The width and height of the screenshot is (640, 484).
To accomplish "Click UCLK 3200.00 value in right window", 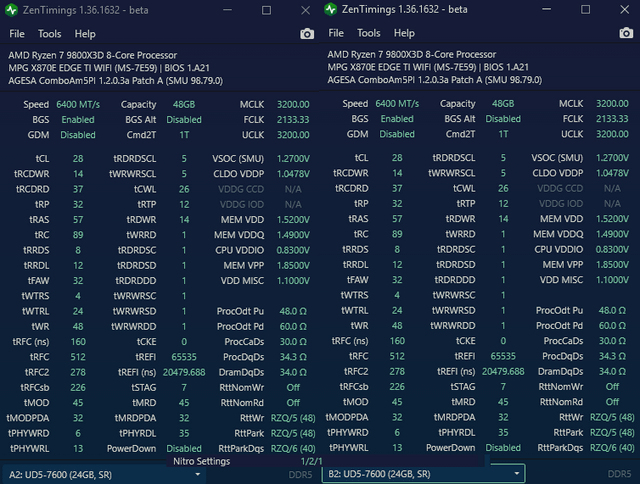I will click(612, 134).
